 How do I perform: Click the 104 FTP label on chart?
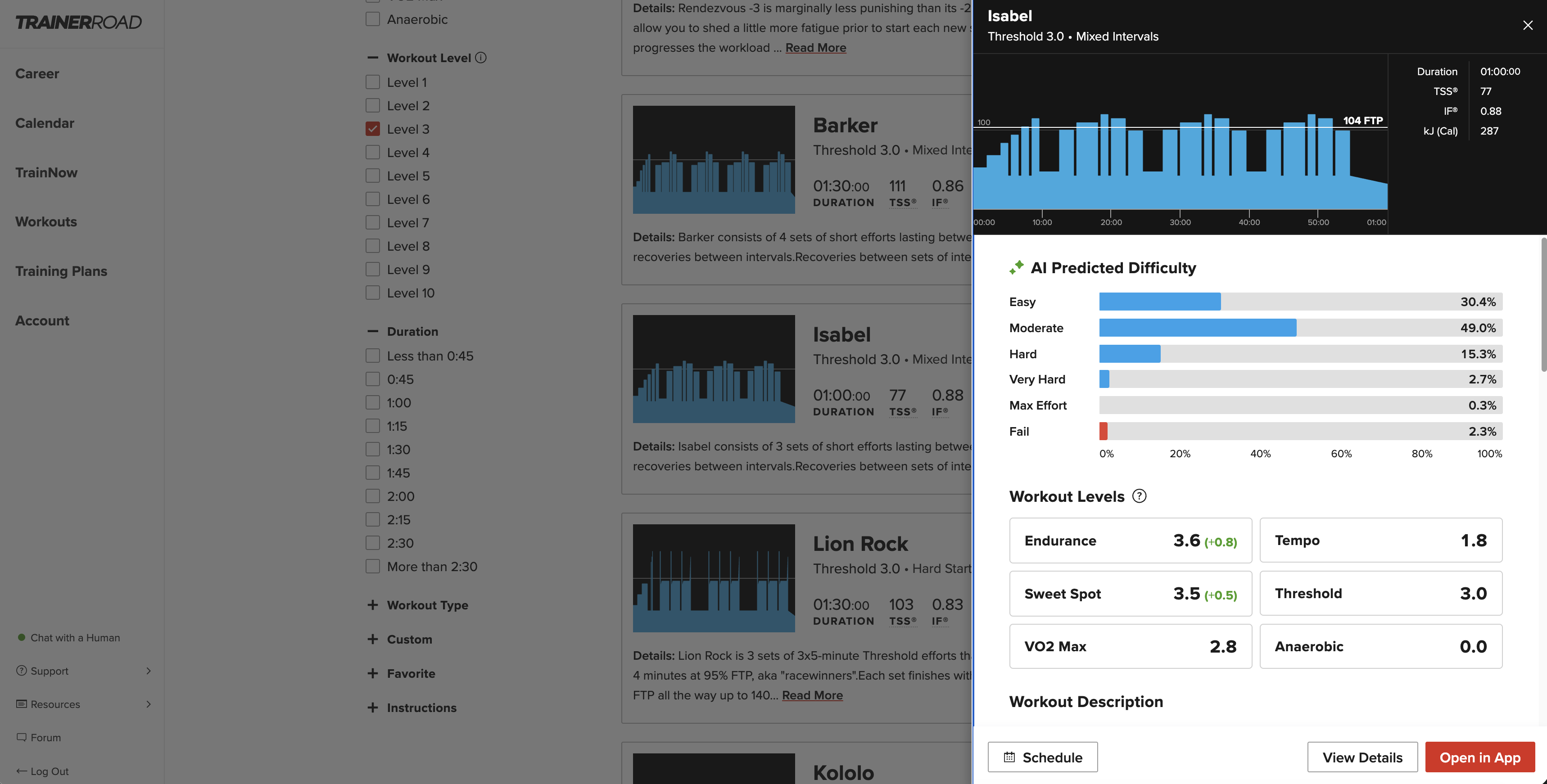pos(1363,120)
